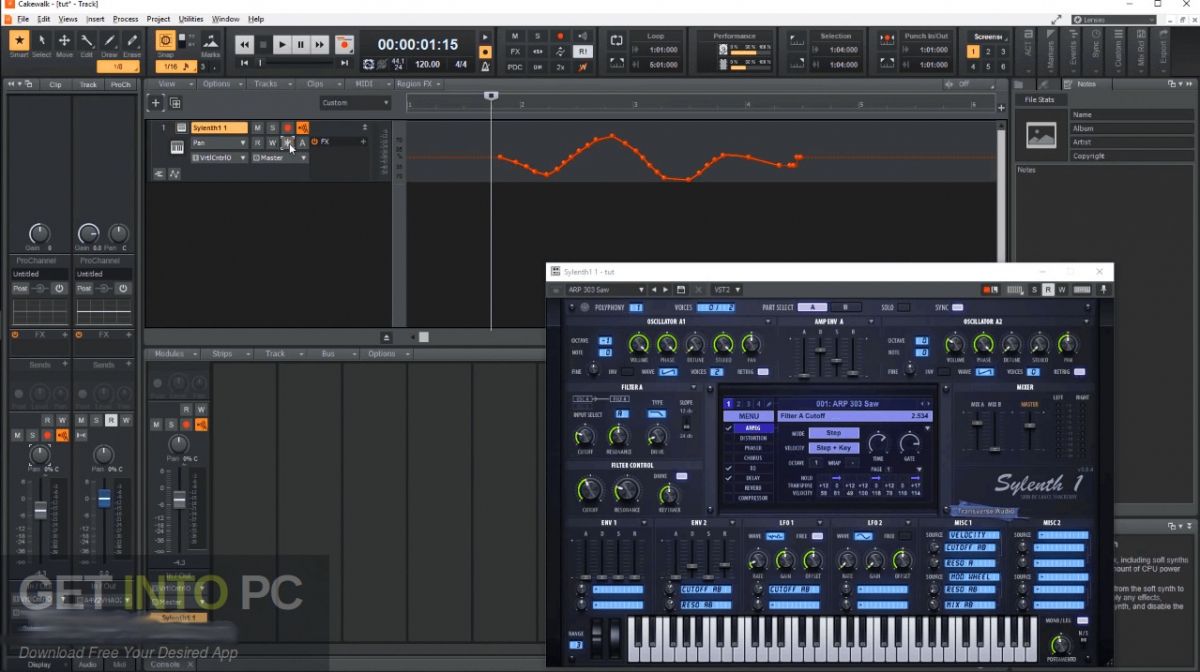Toggle the EQ effect checkbox in Sylenth
The width and height of the screenshot is (1200, 672).
tap(728, 468)
